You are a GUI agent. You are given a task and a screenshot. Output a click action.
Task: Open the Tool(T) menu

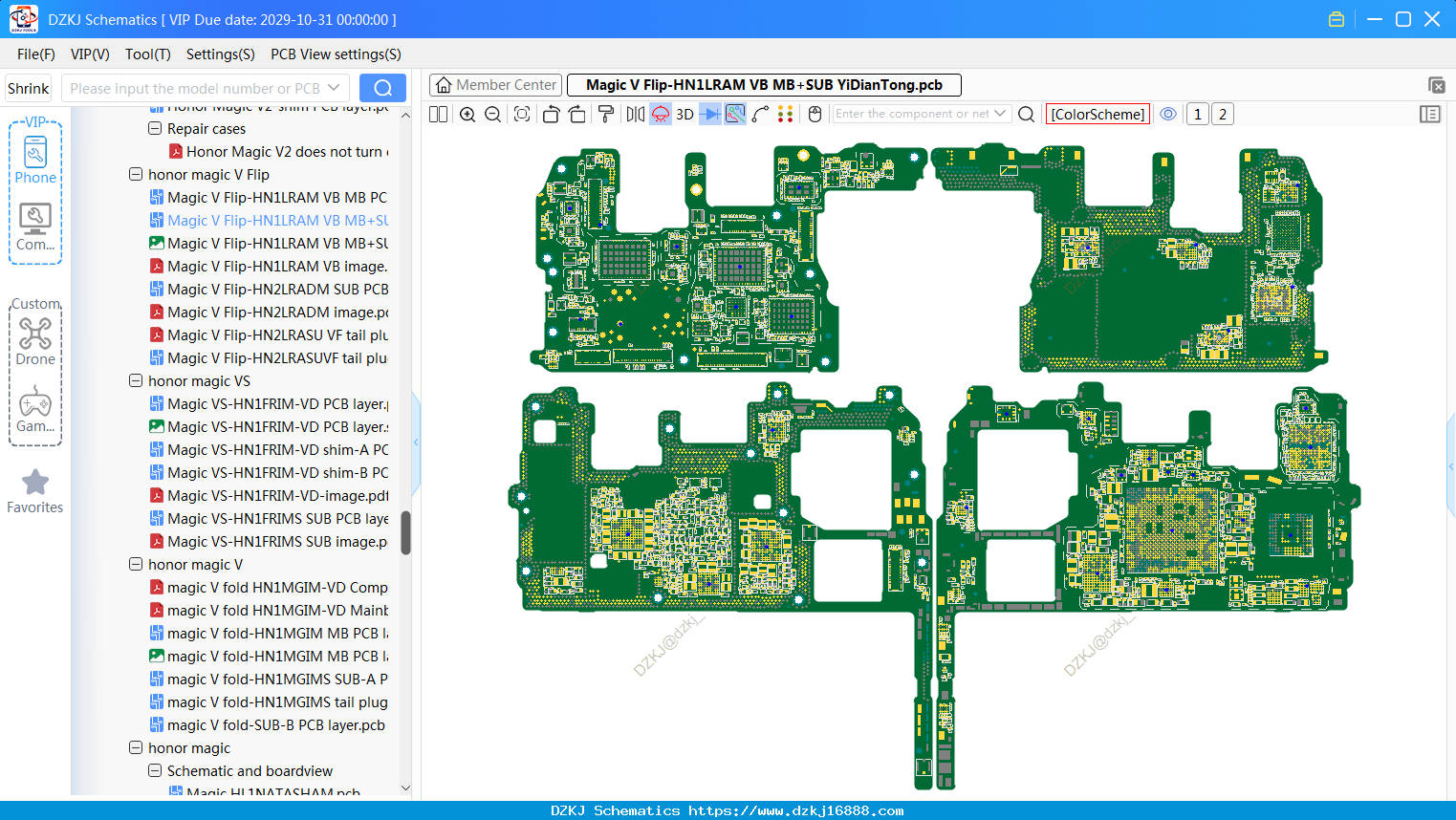click(148, 54)
